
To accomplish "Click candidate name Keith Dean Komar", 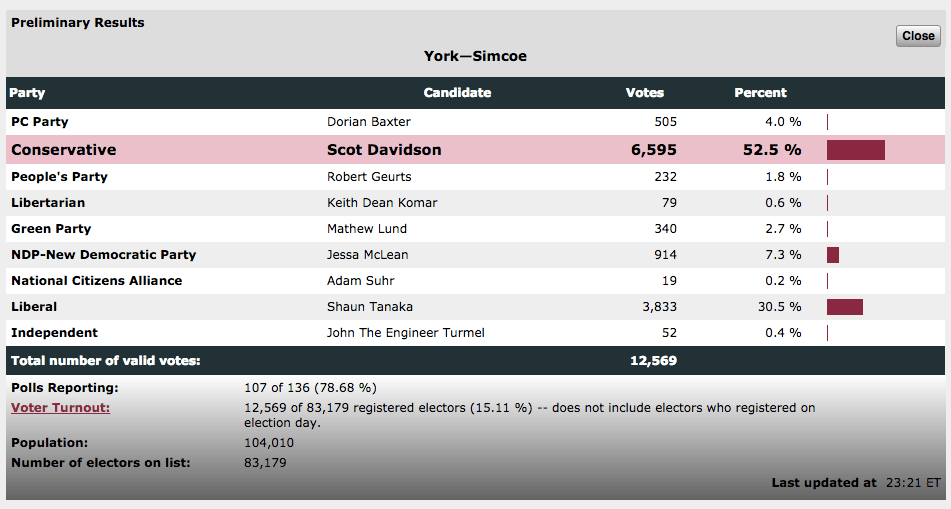I will [x=382, y=203].
